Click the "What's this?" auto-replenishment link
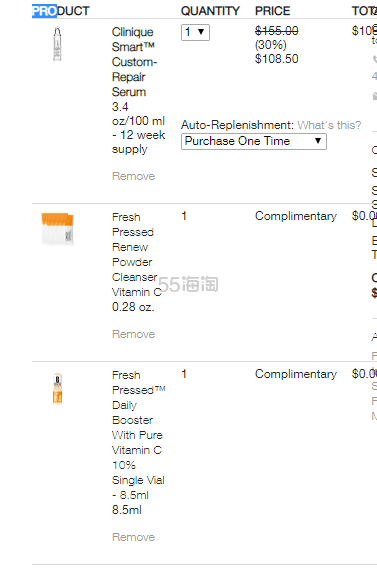This screenshot has width=377, height=569. 329,125
